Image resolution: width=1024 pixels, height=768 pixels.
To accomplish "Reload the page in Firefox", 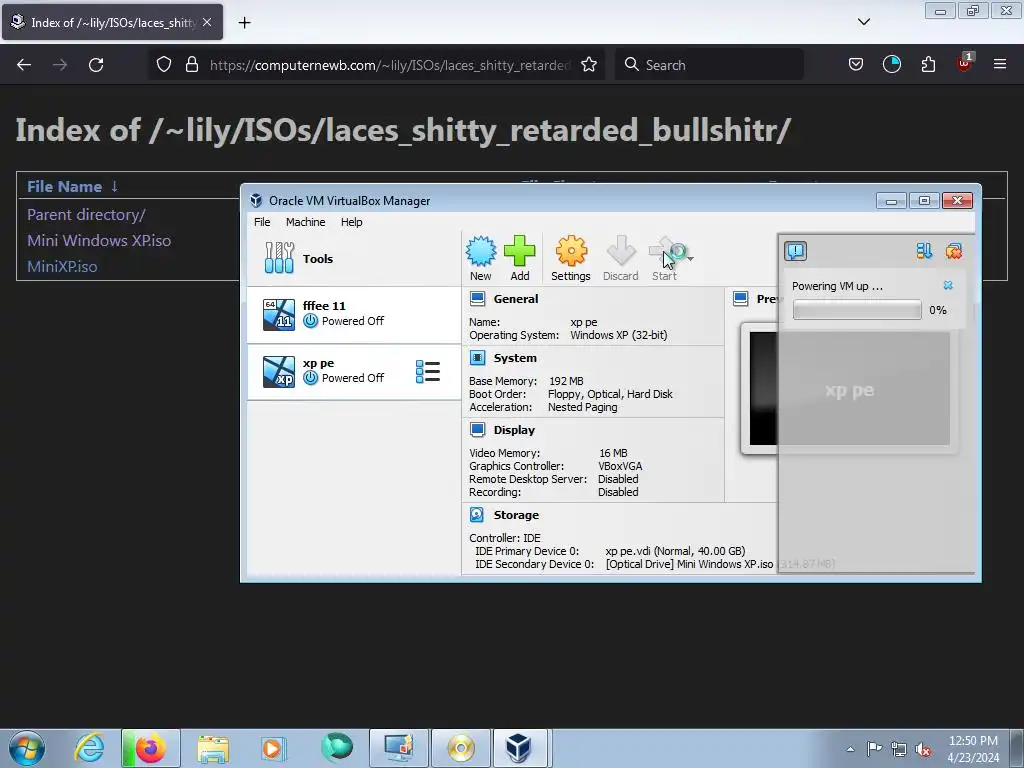I will coord(96,65).
